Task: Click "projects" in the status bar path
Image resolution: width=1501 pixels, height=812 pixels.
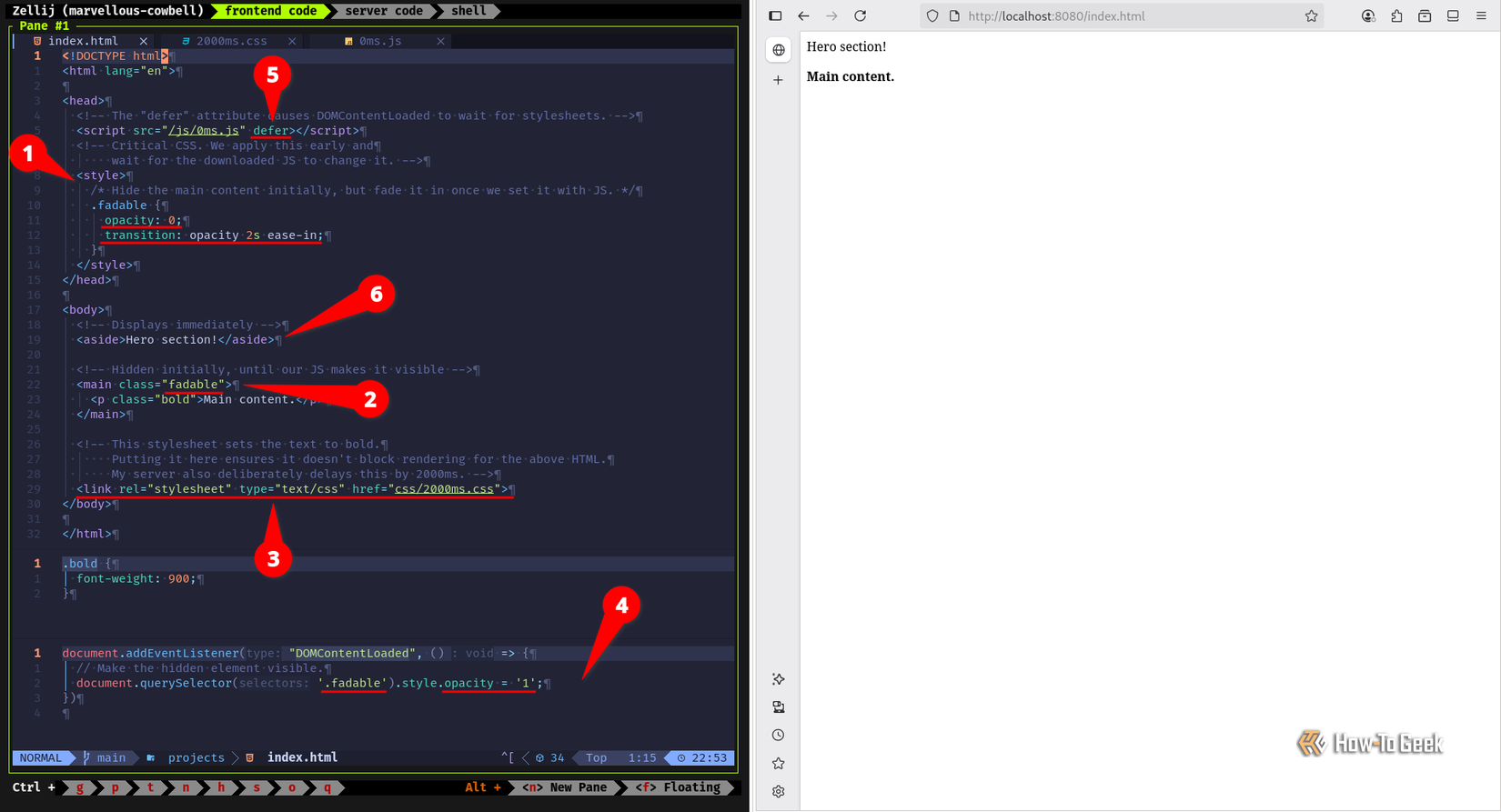Action: 196,757
